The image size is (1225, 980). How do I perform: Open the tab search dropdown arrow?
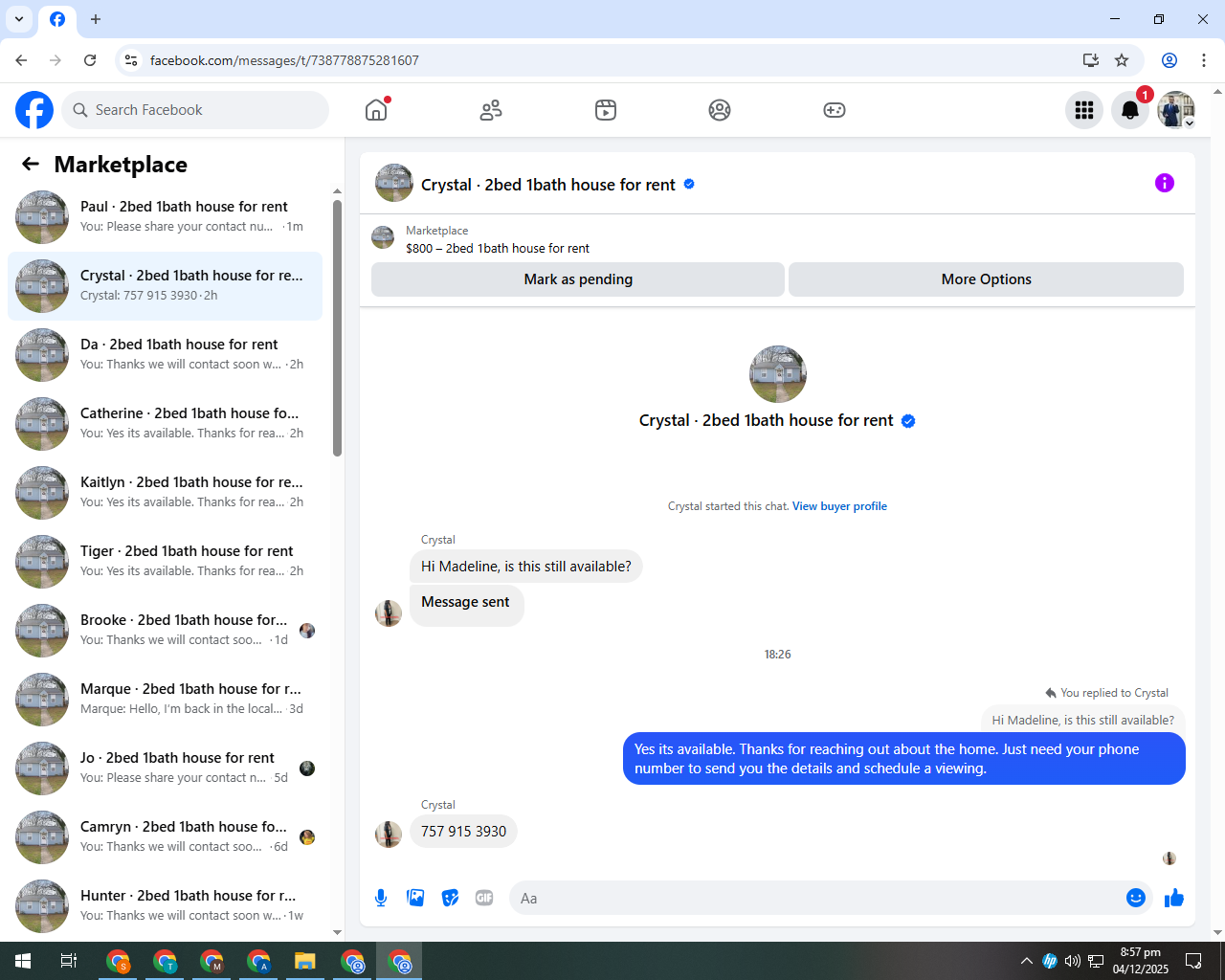click(x=19, y=19)
